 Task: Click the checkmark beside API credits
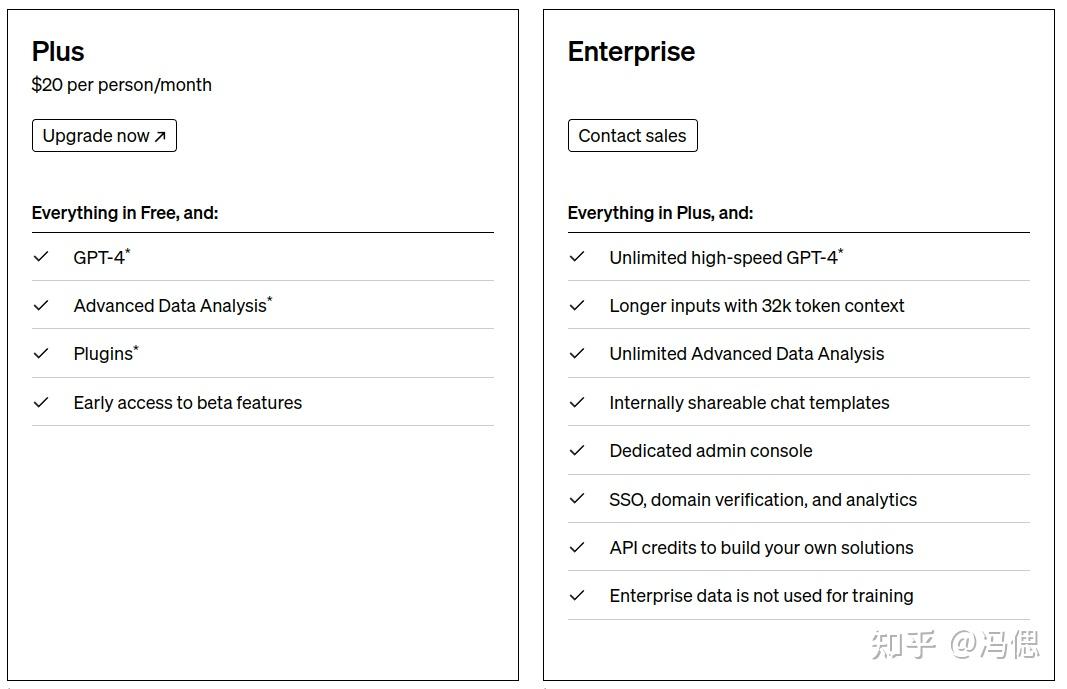pyautogui.click(x=577, y=547)
